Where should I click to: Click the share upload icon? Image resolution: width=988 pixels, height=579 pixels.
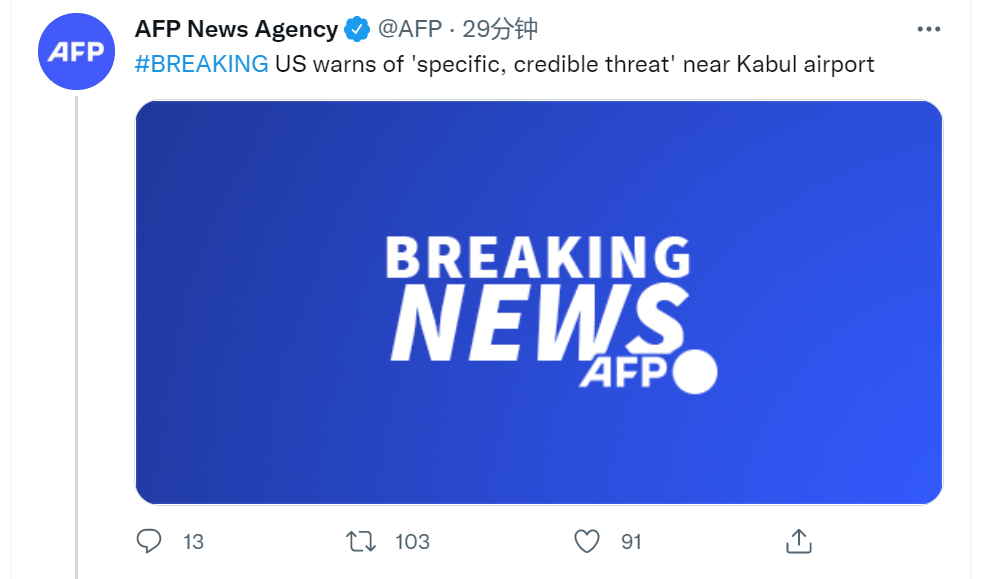797,541
